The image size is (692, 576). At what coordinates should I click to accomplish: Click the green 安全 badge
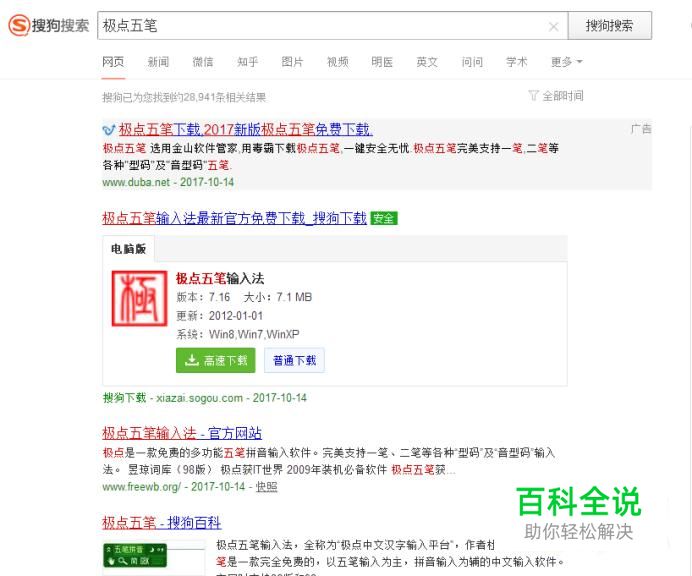click(384, 218)
